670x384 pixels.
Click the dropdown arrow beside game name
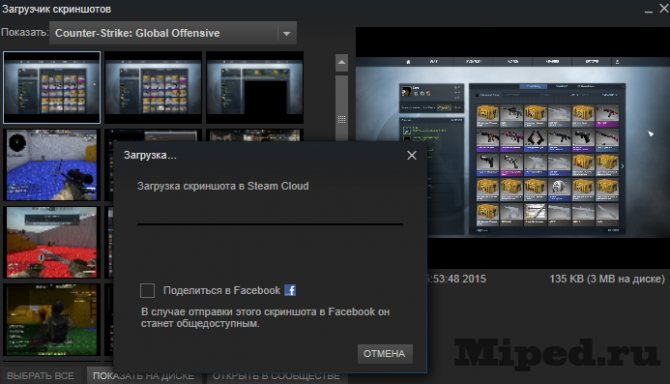pyautogui.click(x=287, y=33)
